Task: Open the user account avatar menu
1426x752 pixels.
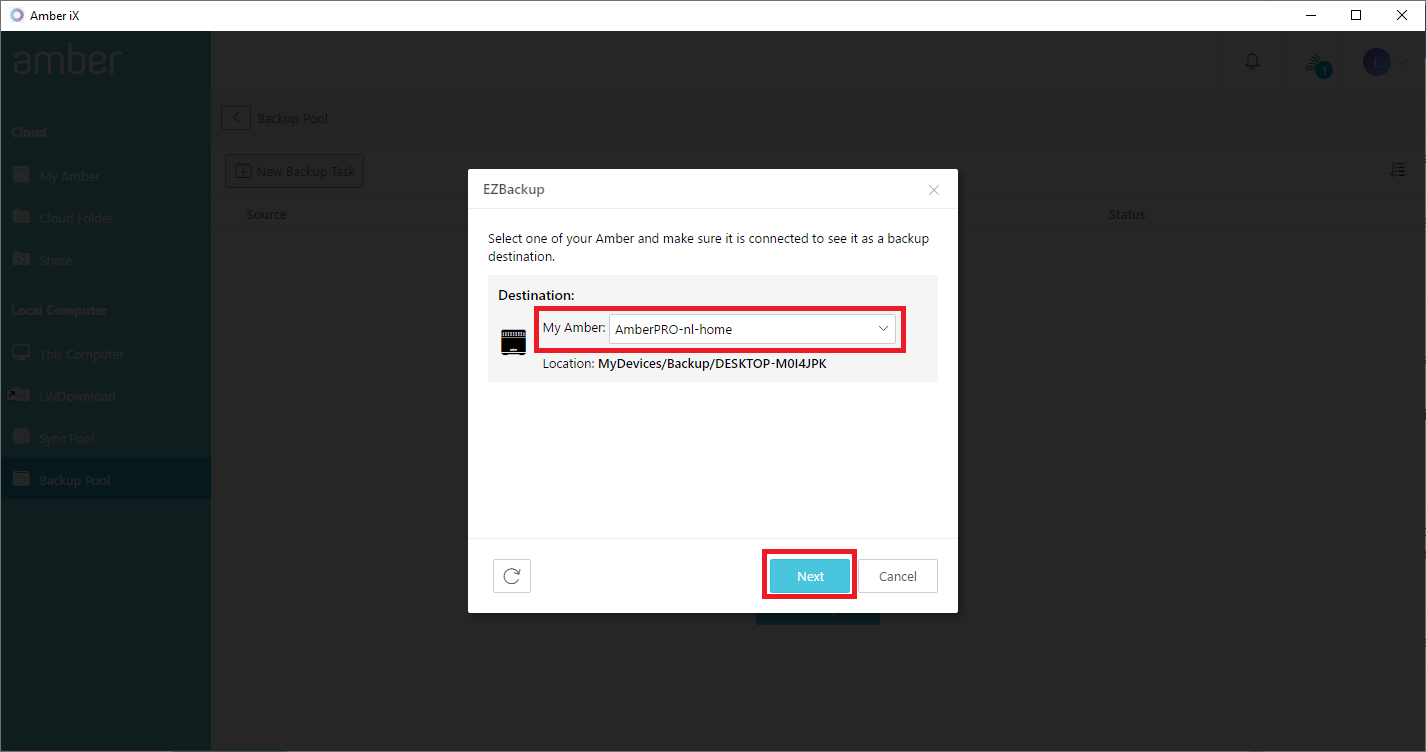Action: (x=1376, y=62)
